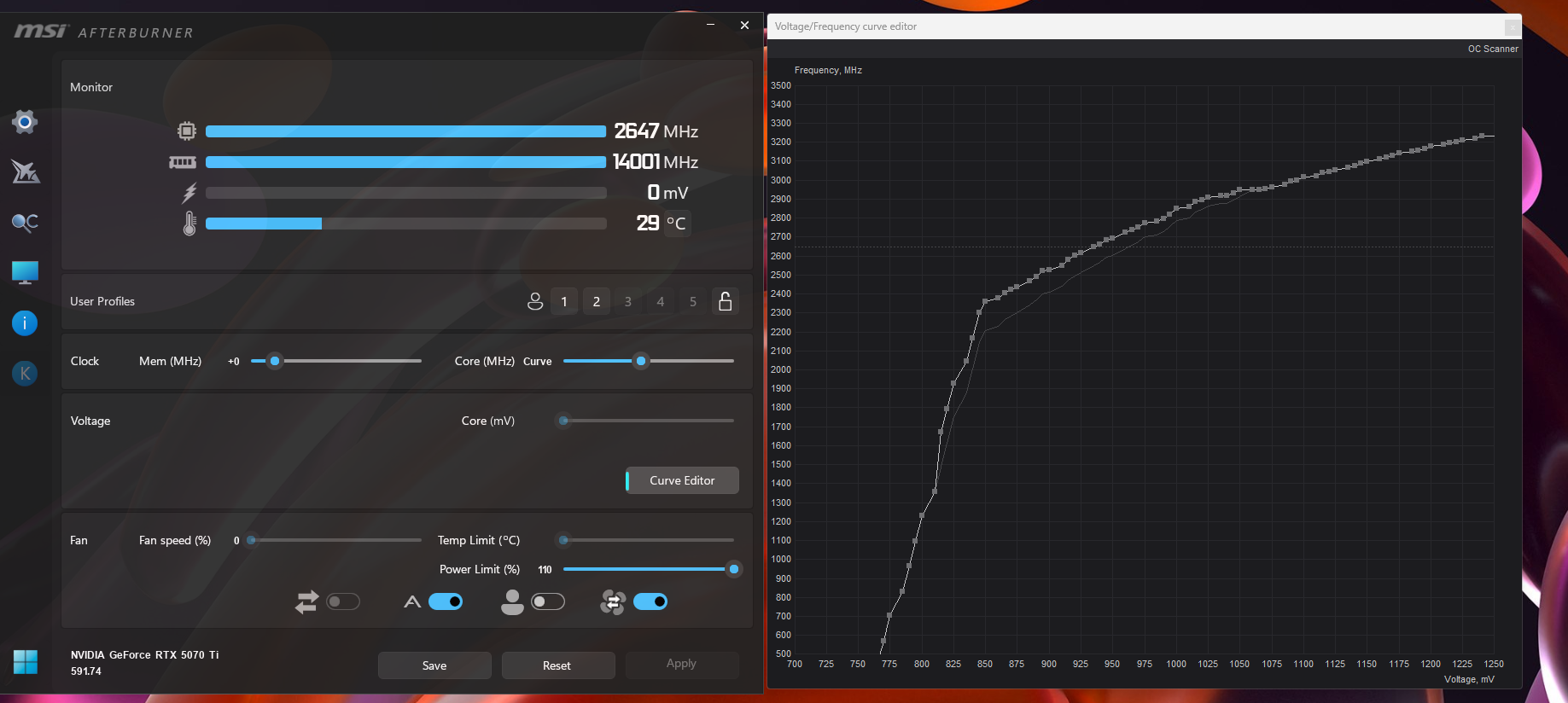1568x703 pixels.
Task: Click the Save button
Action: (434, 665)
